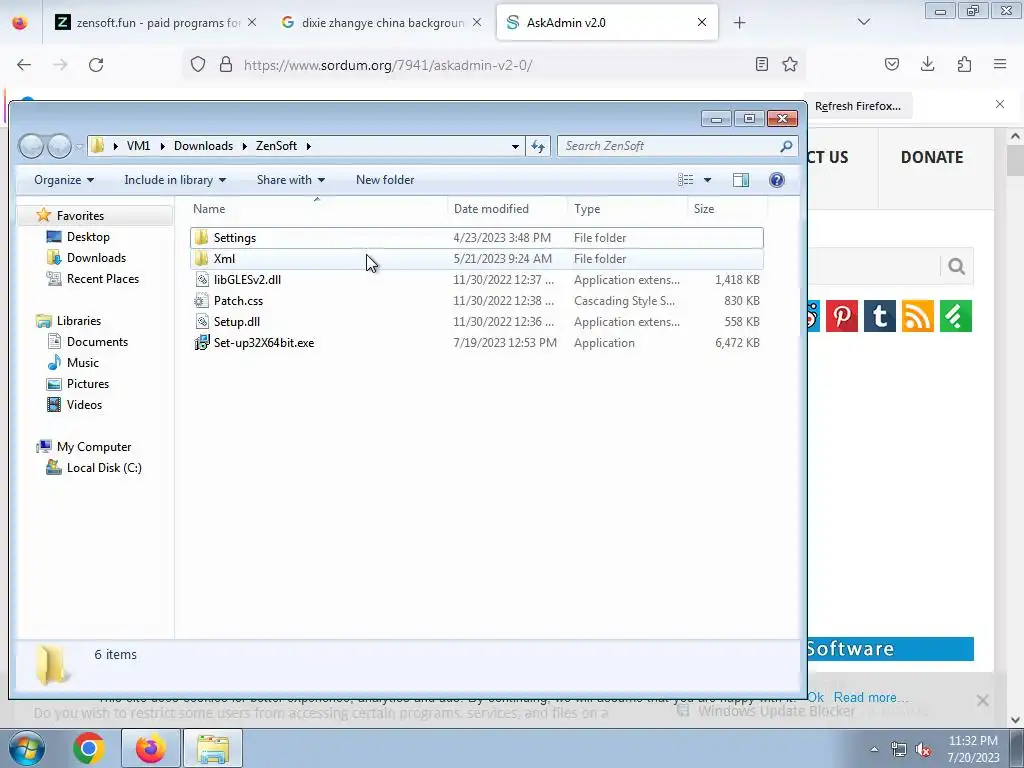
Task: Go forward in Explorer navigation
Action: pos(59,146)
